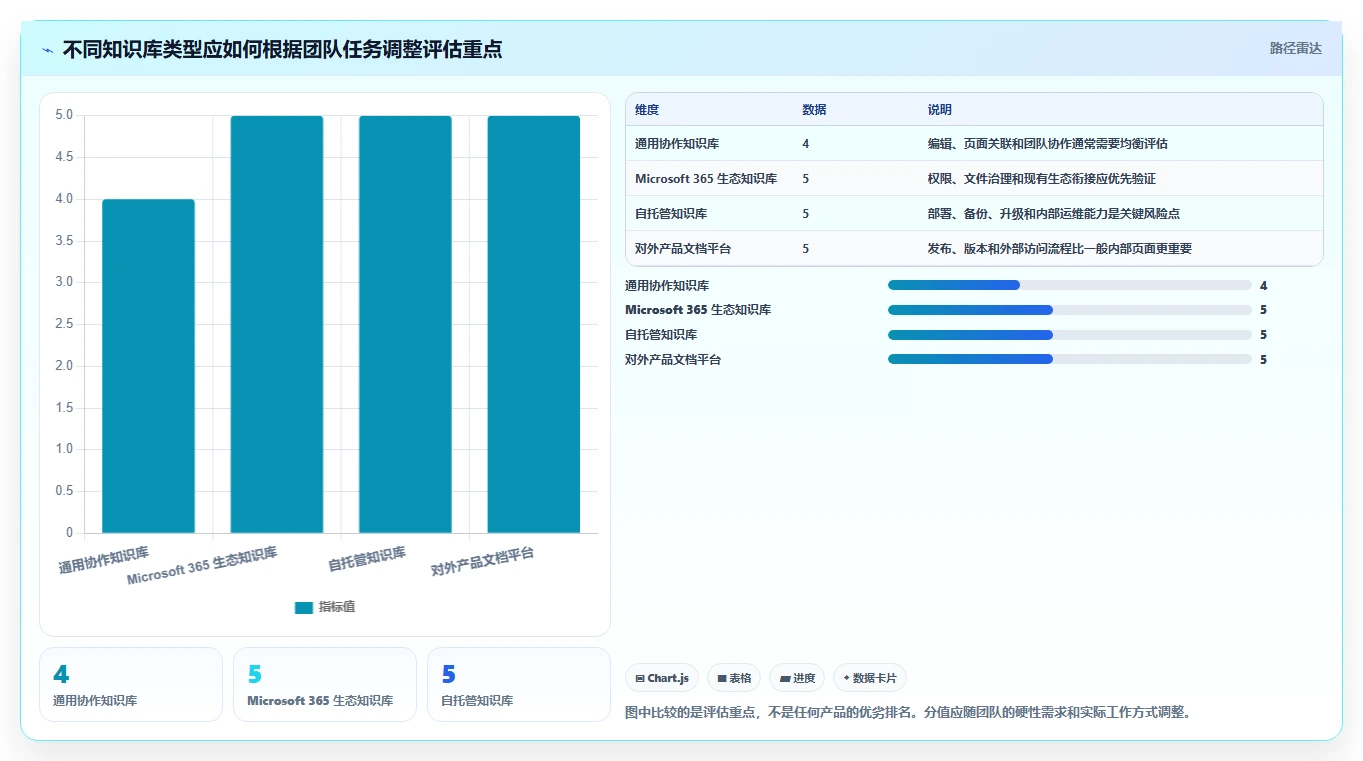Click x-axis label 对外产品文档平台
Viewport: 1363px width, 761px height.
click(x=482, y=562)
